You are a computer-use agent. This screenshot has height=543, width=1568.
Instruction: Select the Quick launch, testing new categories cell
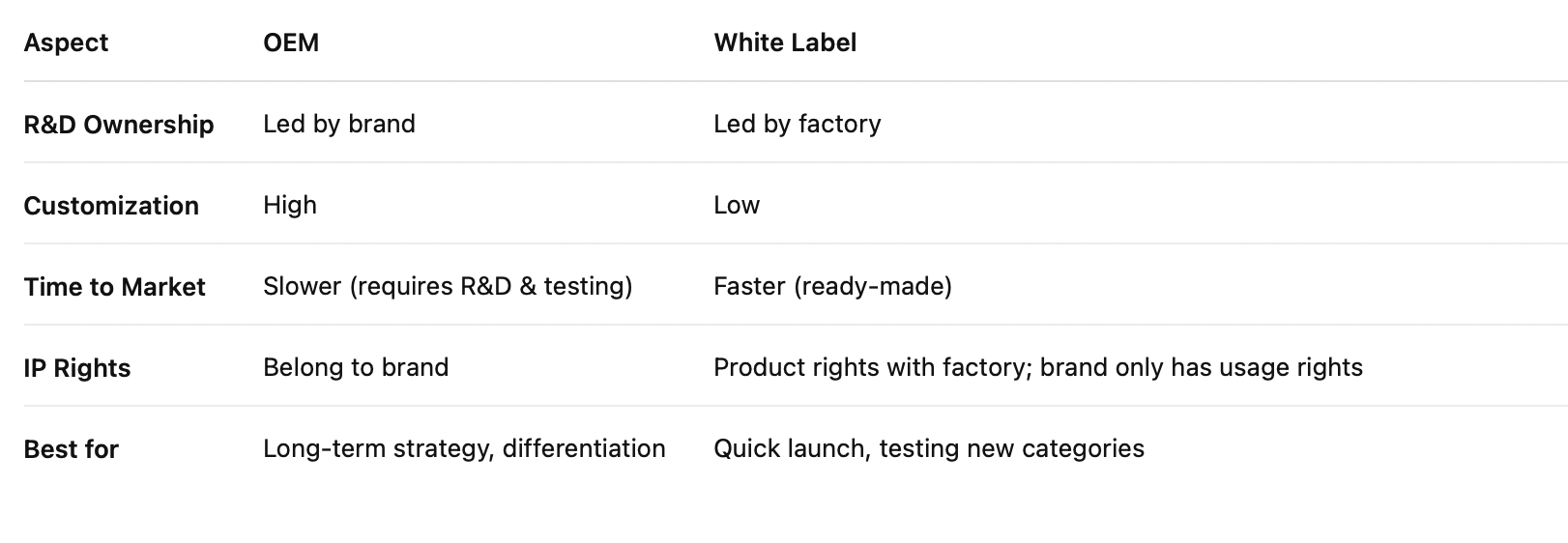(x=929, y=448)
